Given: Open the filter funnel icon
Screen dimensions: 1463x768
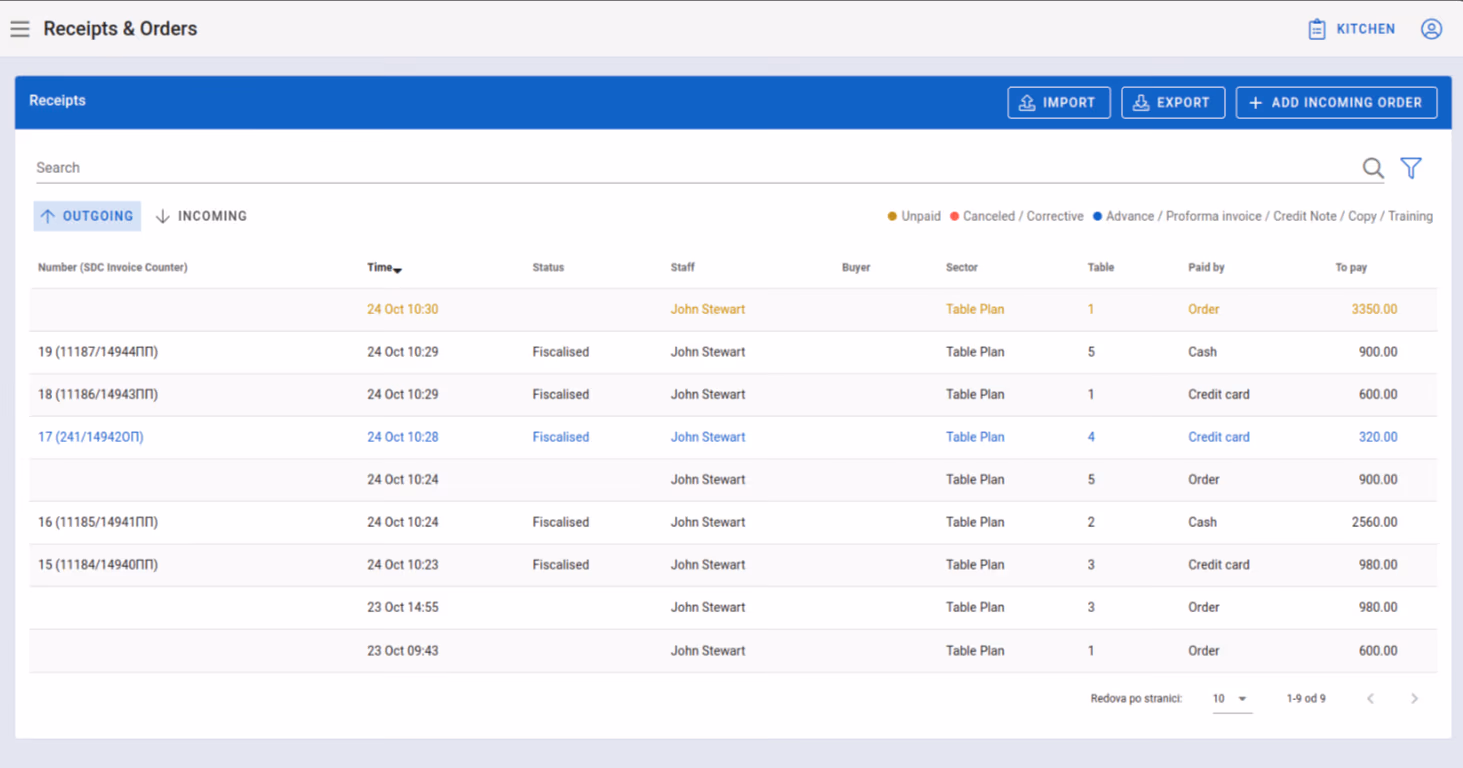Looking at the screenshot, I should pyautogui.click(x=1411, y=168).
